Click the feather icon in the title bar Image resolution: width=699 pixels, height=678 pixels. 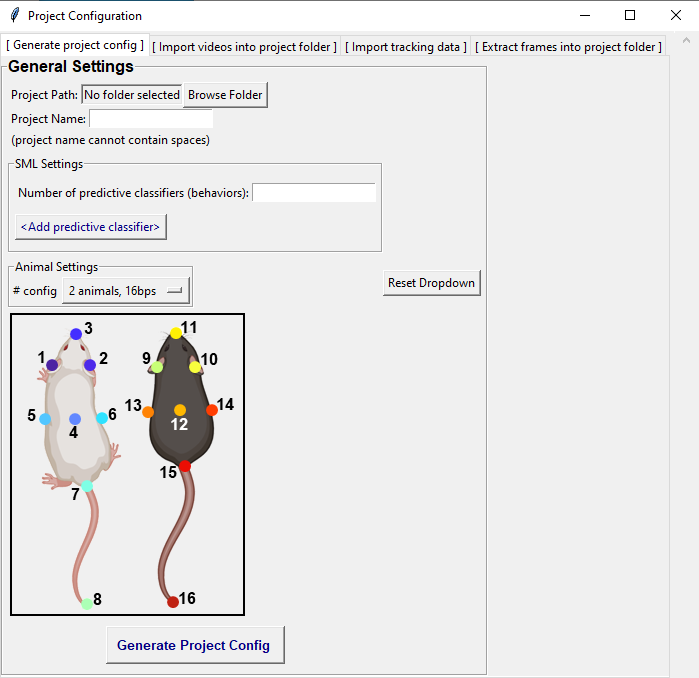pos(15,15)
